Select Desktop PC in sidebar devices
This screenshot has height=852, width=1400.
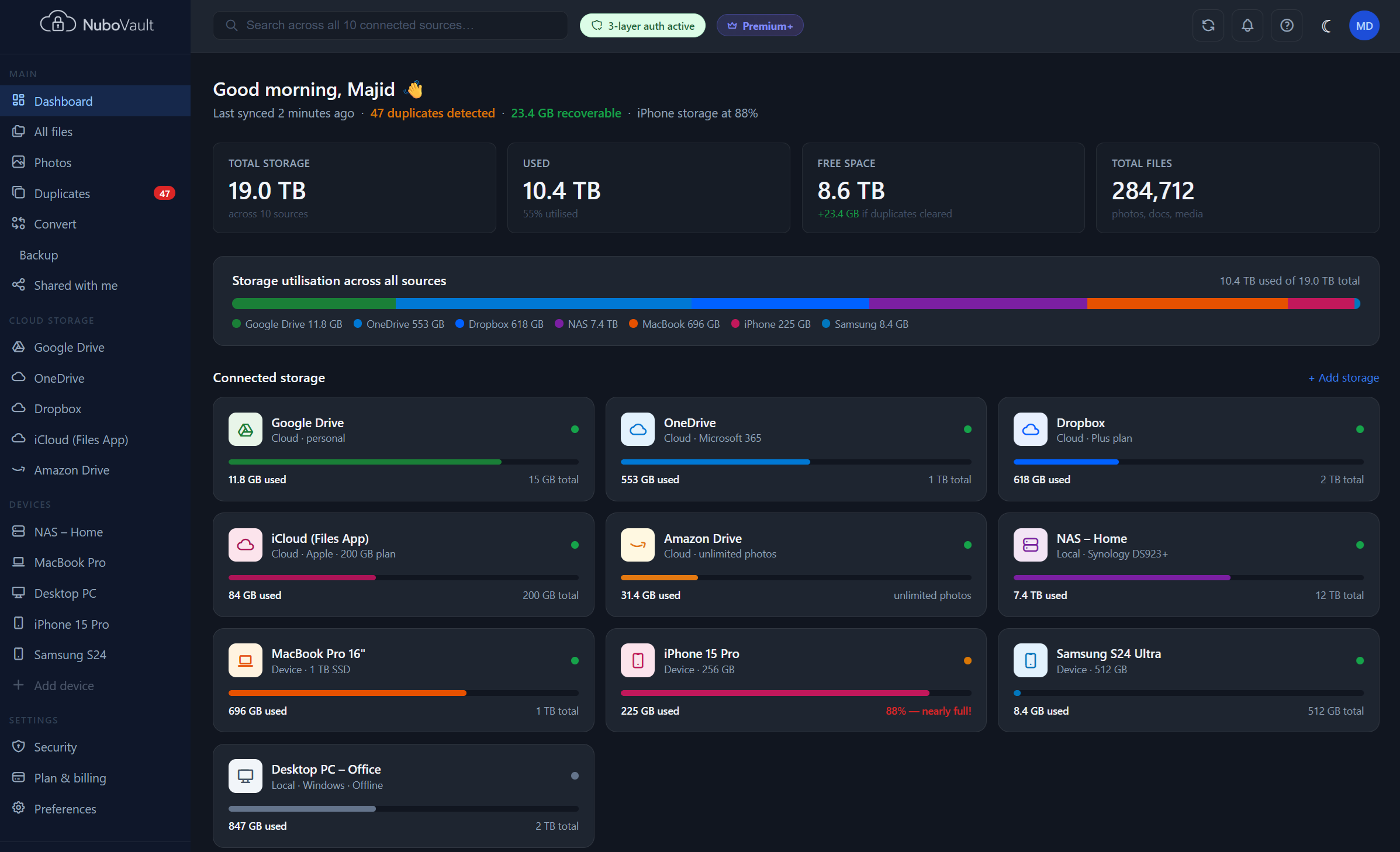[95, 593]
